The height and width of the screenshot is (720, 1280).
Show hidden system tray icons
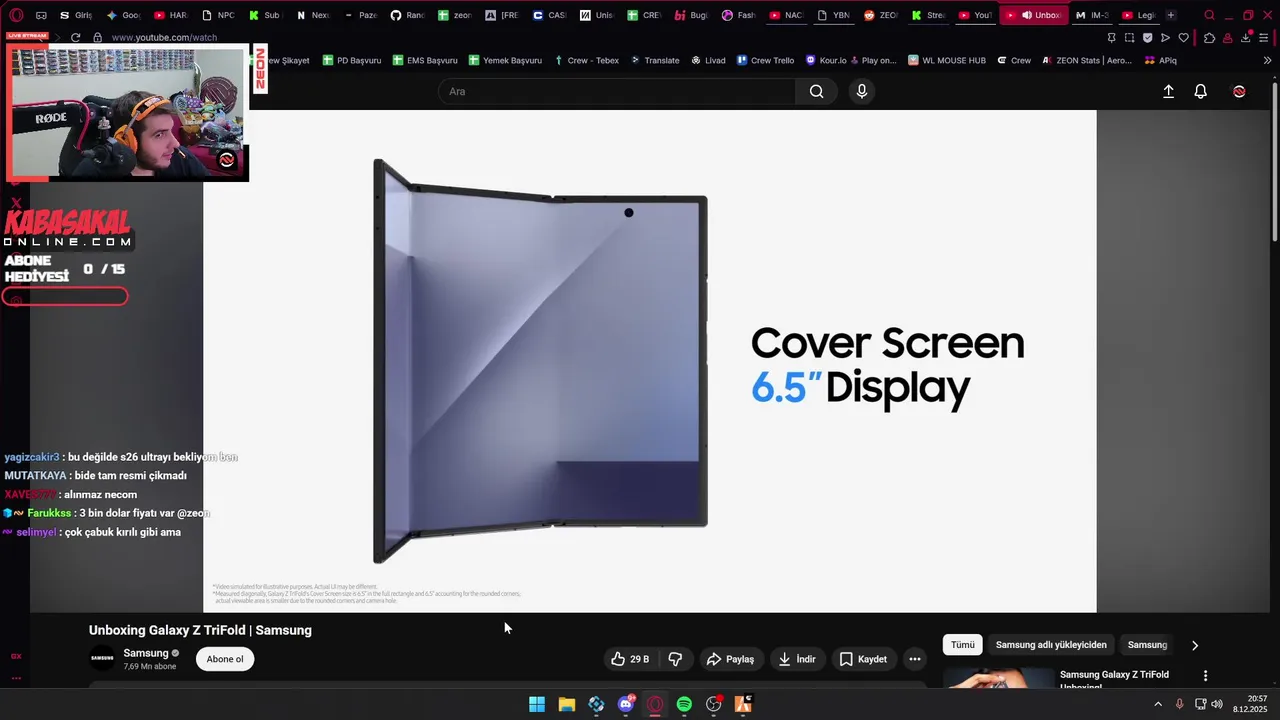tap(1158, 704)
